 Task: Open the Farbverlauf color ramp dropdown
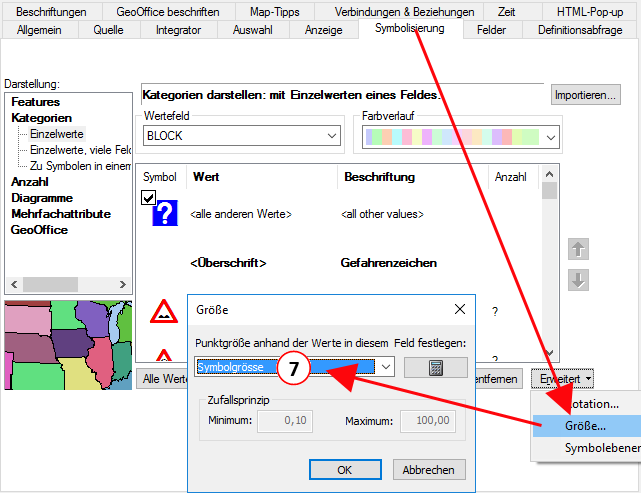tap(551, 137)
